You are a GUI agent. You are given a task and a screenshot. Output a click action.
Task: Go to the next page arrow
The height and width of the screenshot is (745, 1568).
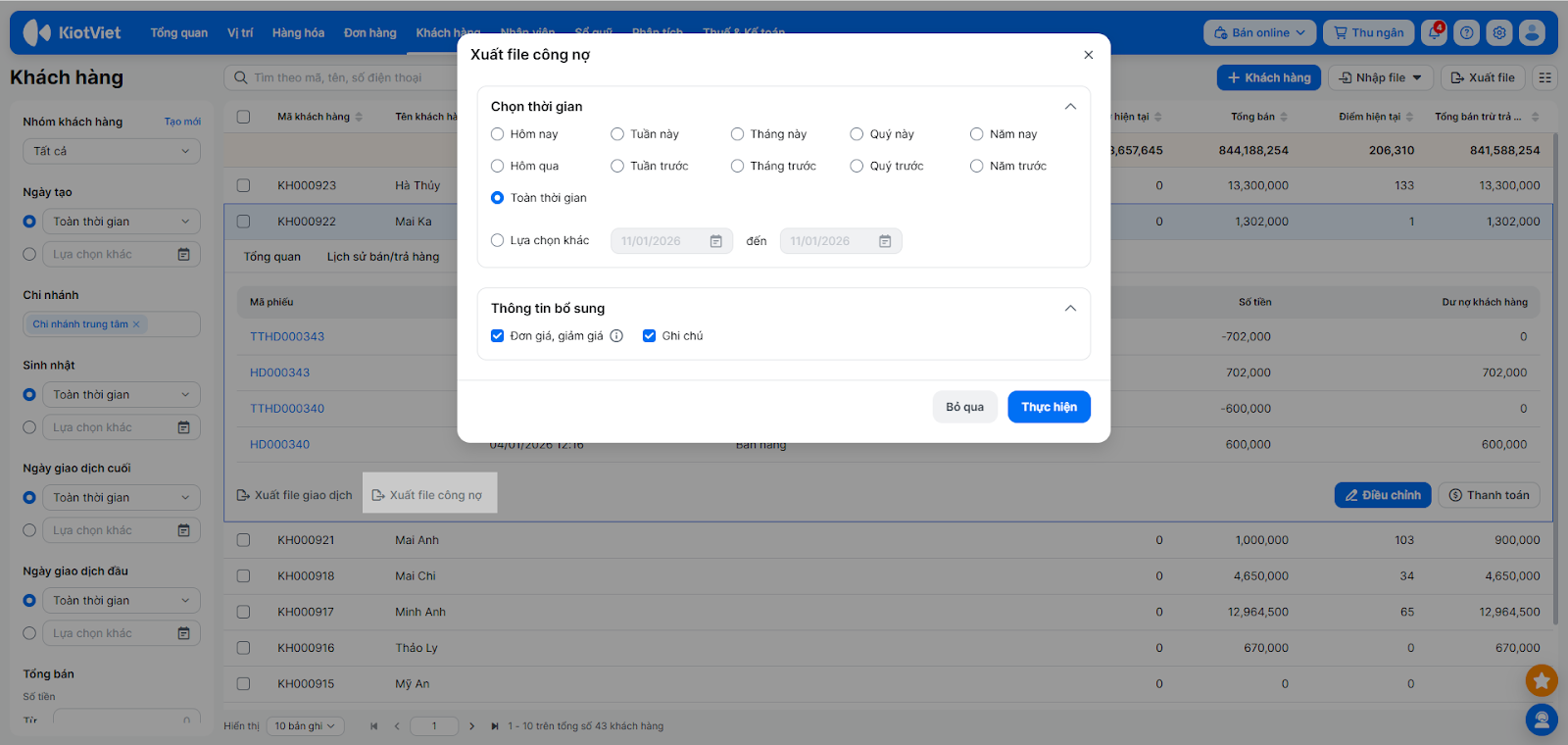(x=471, y=726)
